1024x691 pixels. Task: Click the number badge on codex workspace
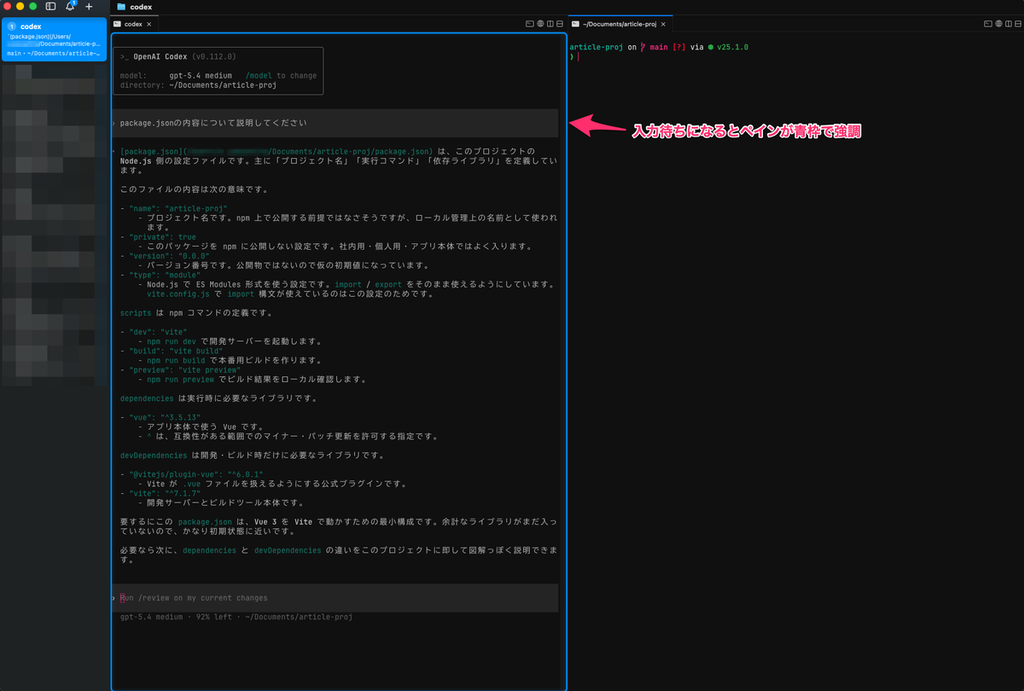[x=12, y=27]
